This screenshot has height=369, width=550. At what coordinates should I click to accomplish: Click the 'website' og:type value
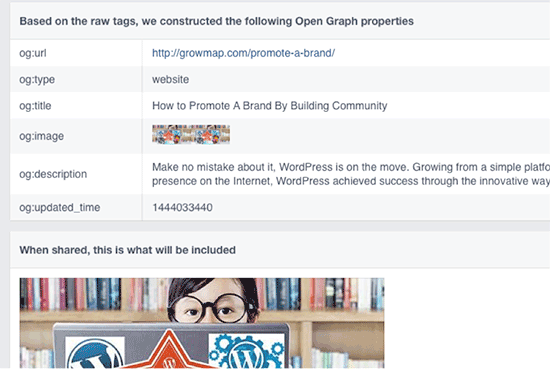pyautogui.click(x=170, y=79)
